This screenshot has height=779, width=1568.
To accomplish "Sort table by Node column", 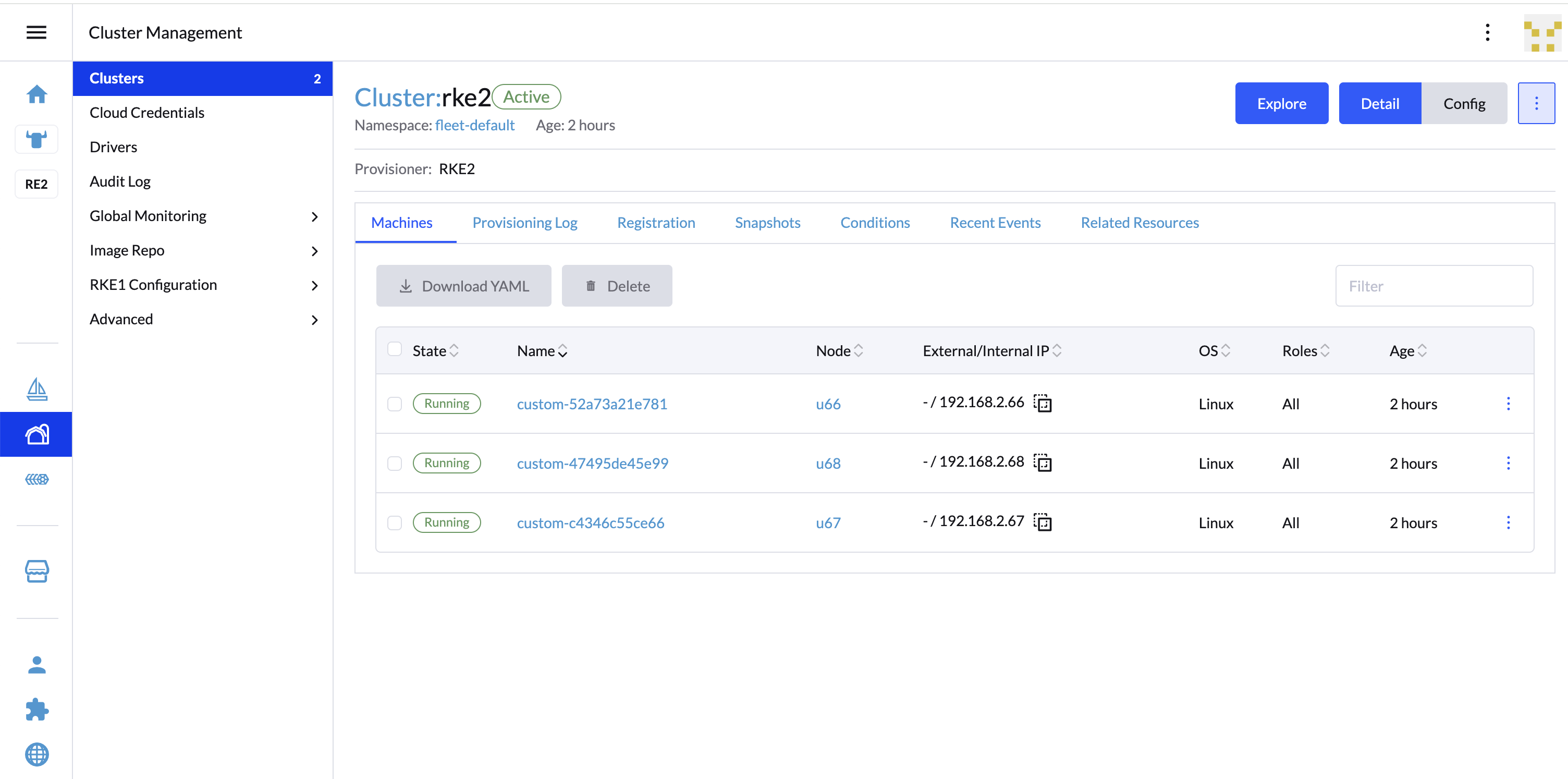I will tap(839, 351).
